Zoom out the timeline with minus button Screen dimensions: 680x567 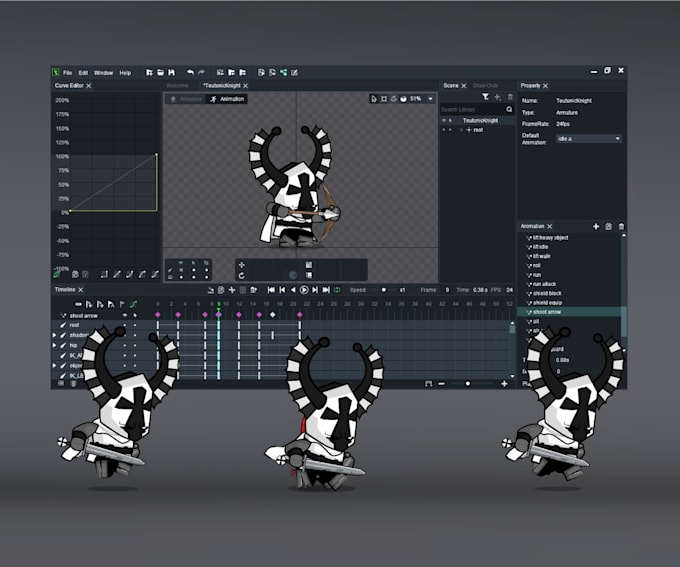(441, 383)
